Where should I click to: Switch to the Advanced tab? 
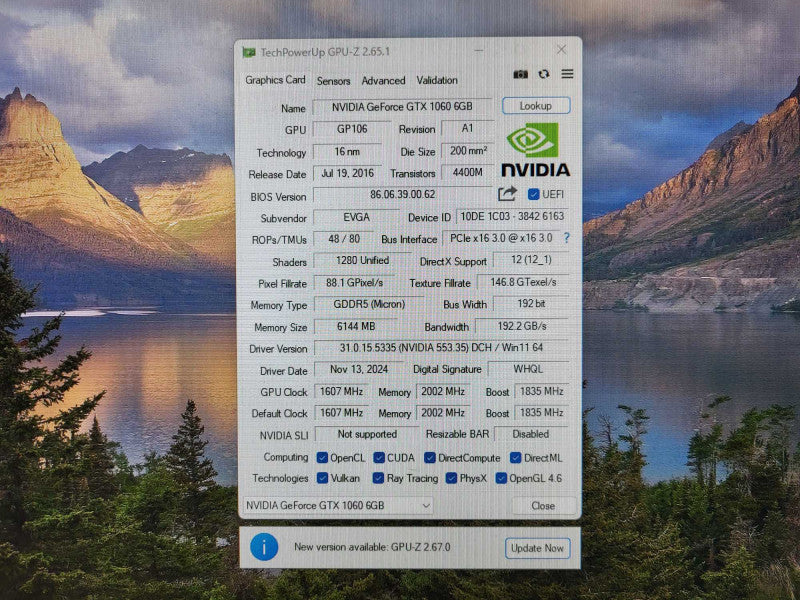coord(383,81)
